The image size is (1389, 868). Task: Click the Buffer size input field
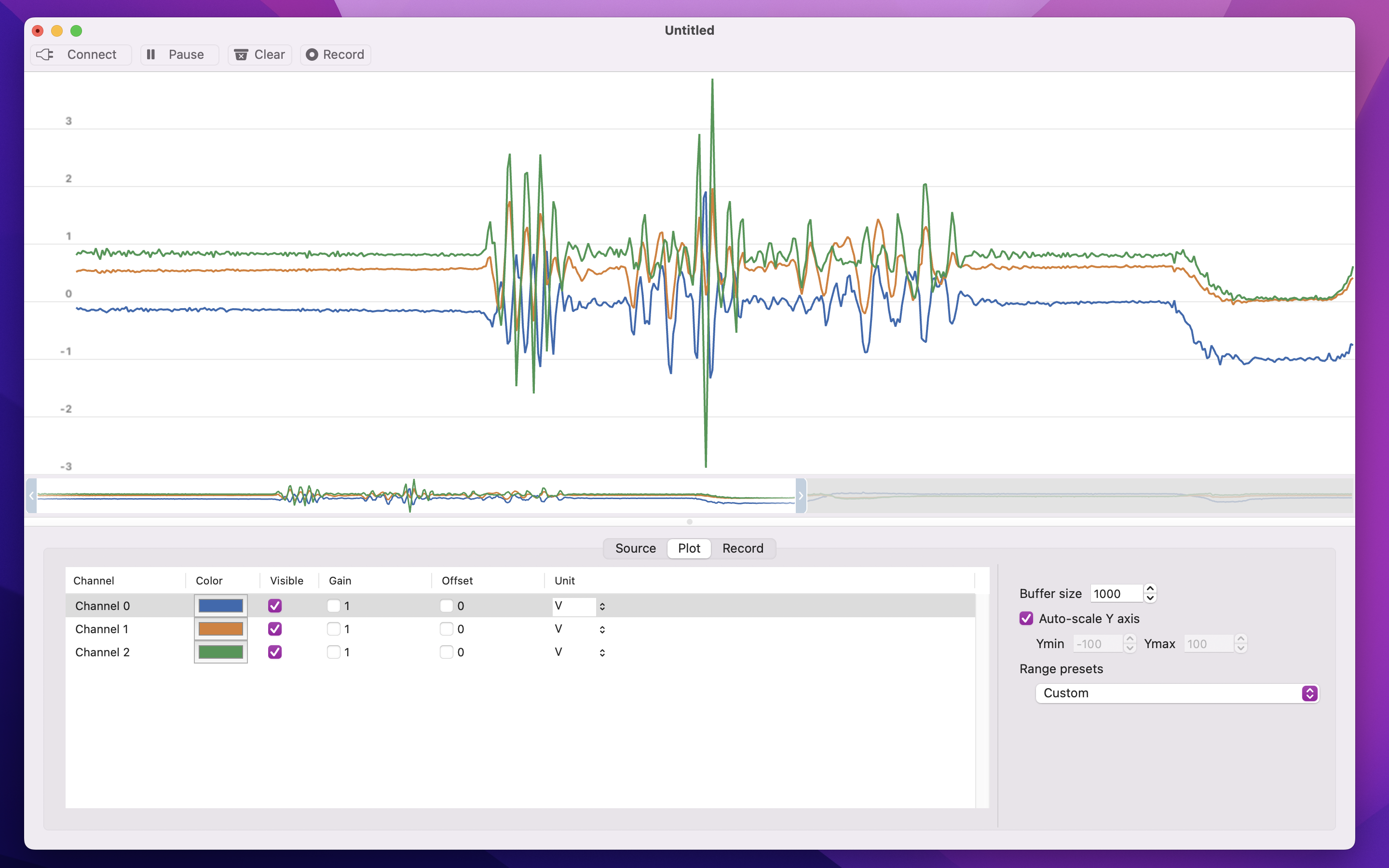1114,594
